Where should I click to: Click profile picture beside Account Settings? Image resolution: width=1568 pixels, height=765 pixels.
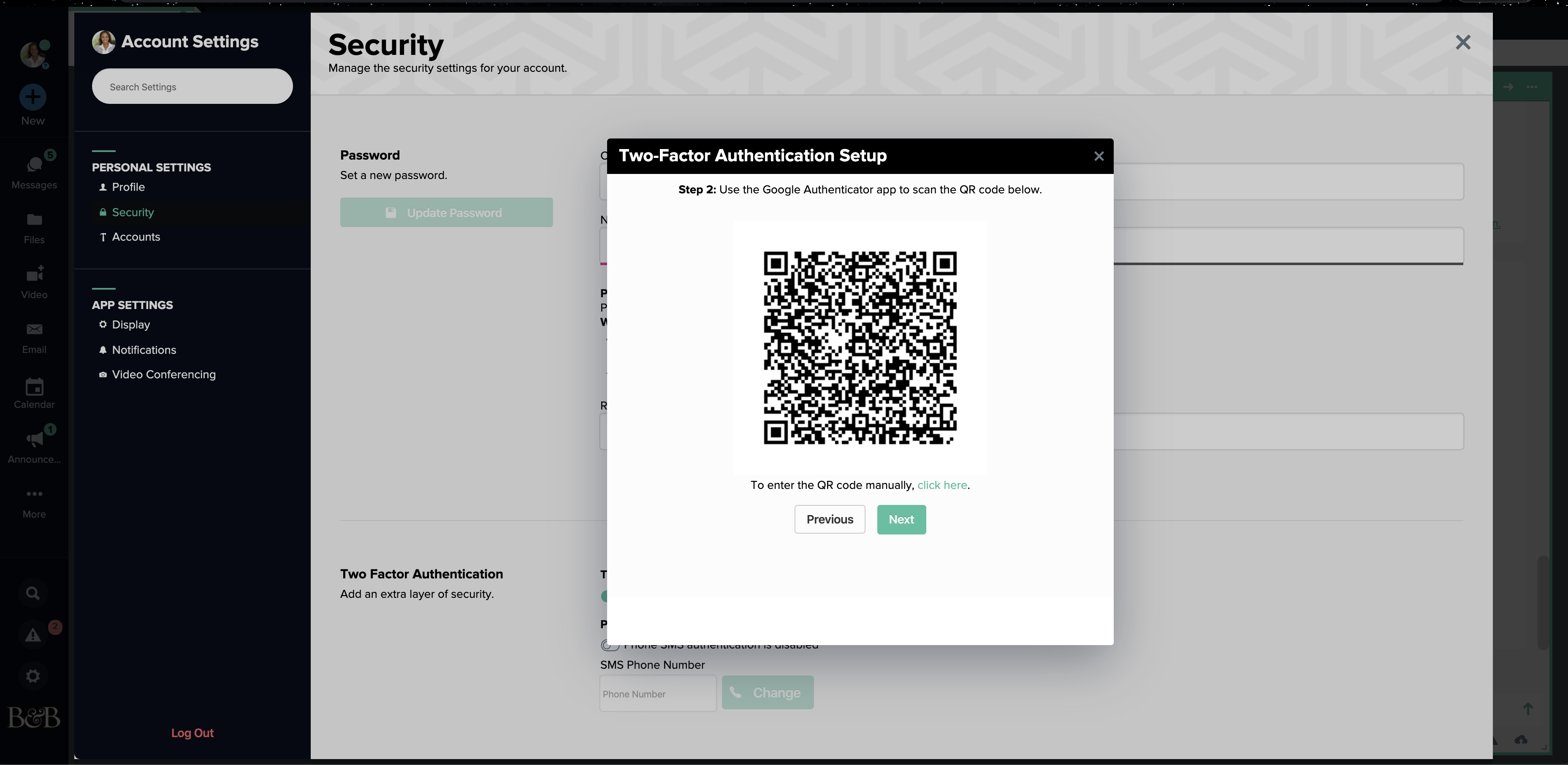tap(103, 42)
